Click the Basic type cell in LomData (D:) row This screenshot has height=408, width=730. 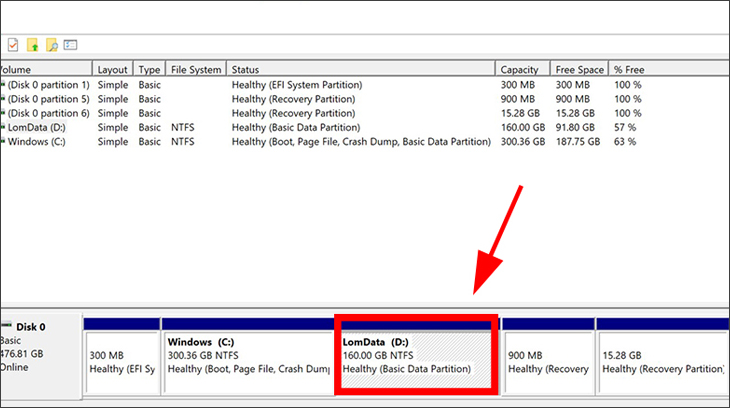click(x=149, y=127)
